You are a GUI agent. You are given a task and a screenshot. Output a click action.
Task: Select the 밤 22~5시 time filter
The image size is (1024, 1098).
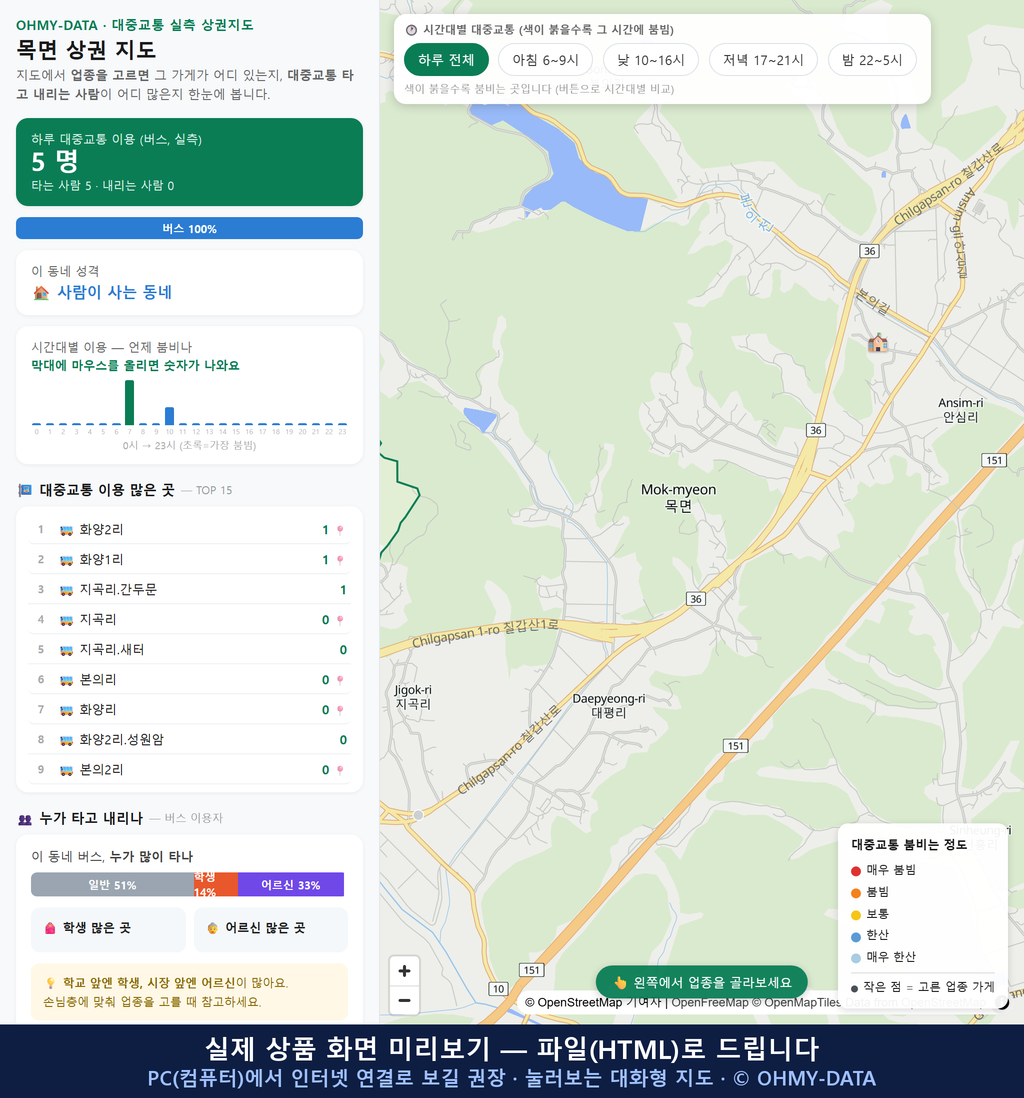(872, 60)
